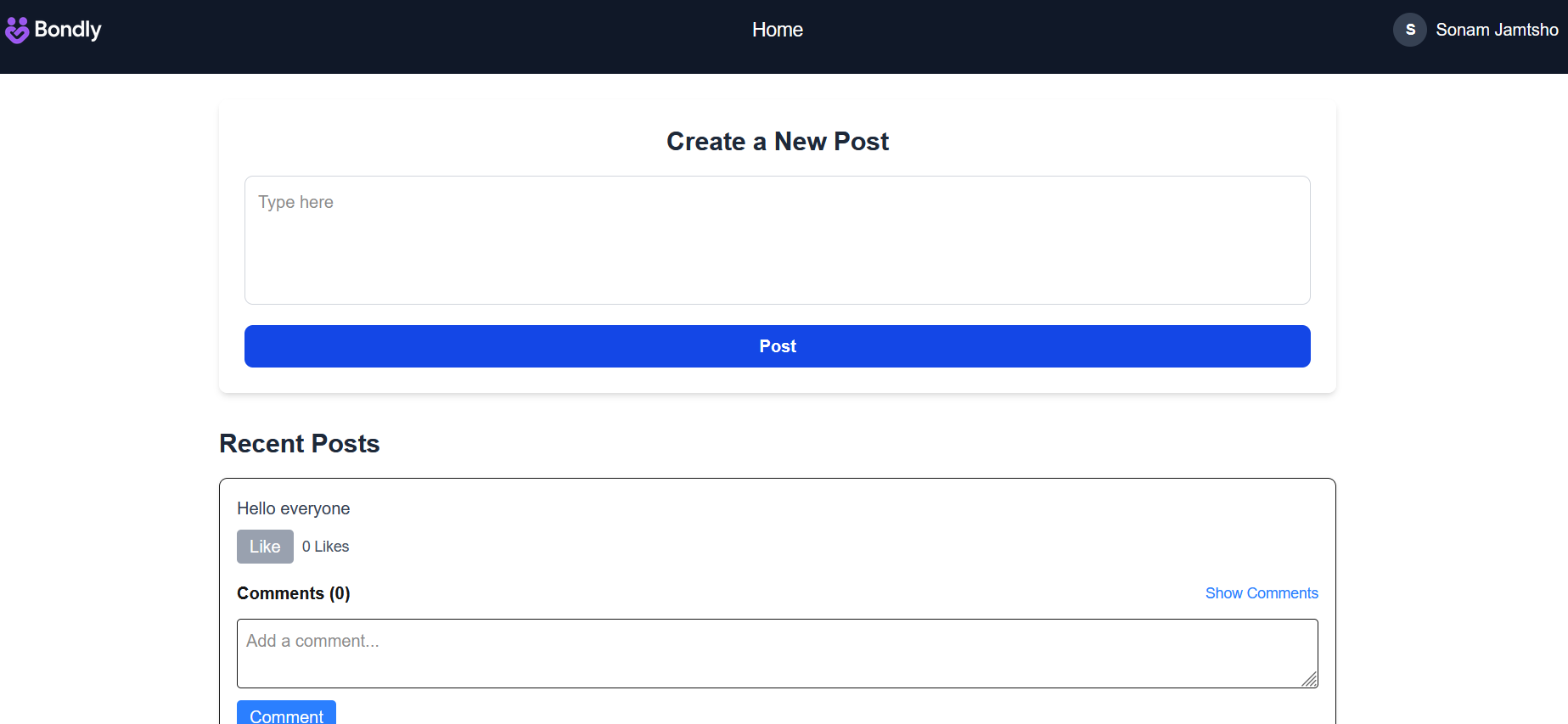Focus the Add a comment field
The height and width of the screenshot is (724, 1568).
click(x=777, y=654)
